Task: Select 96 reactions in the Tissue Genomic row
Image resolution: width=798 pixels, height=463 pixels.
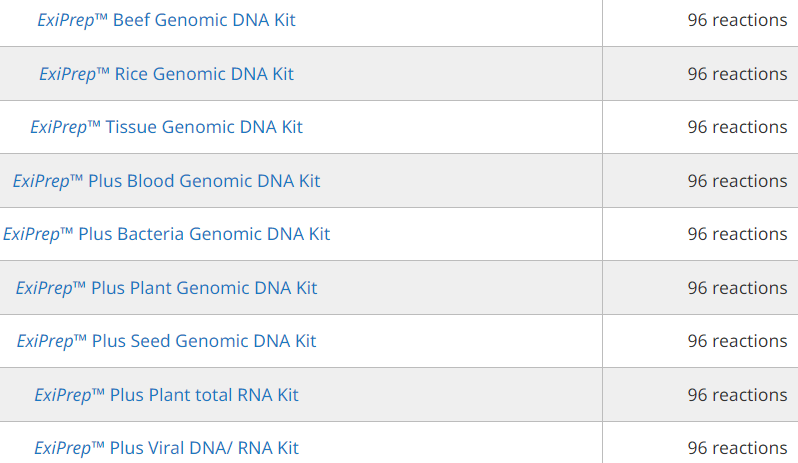Action: tap(737, 127)
